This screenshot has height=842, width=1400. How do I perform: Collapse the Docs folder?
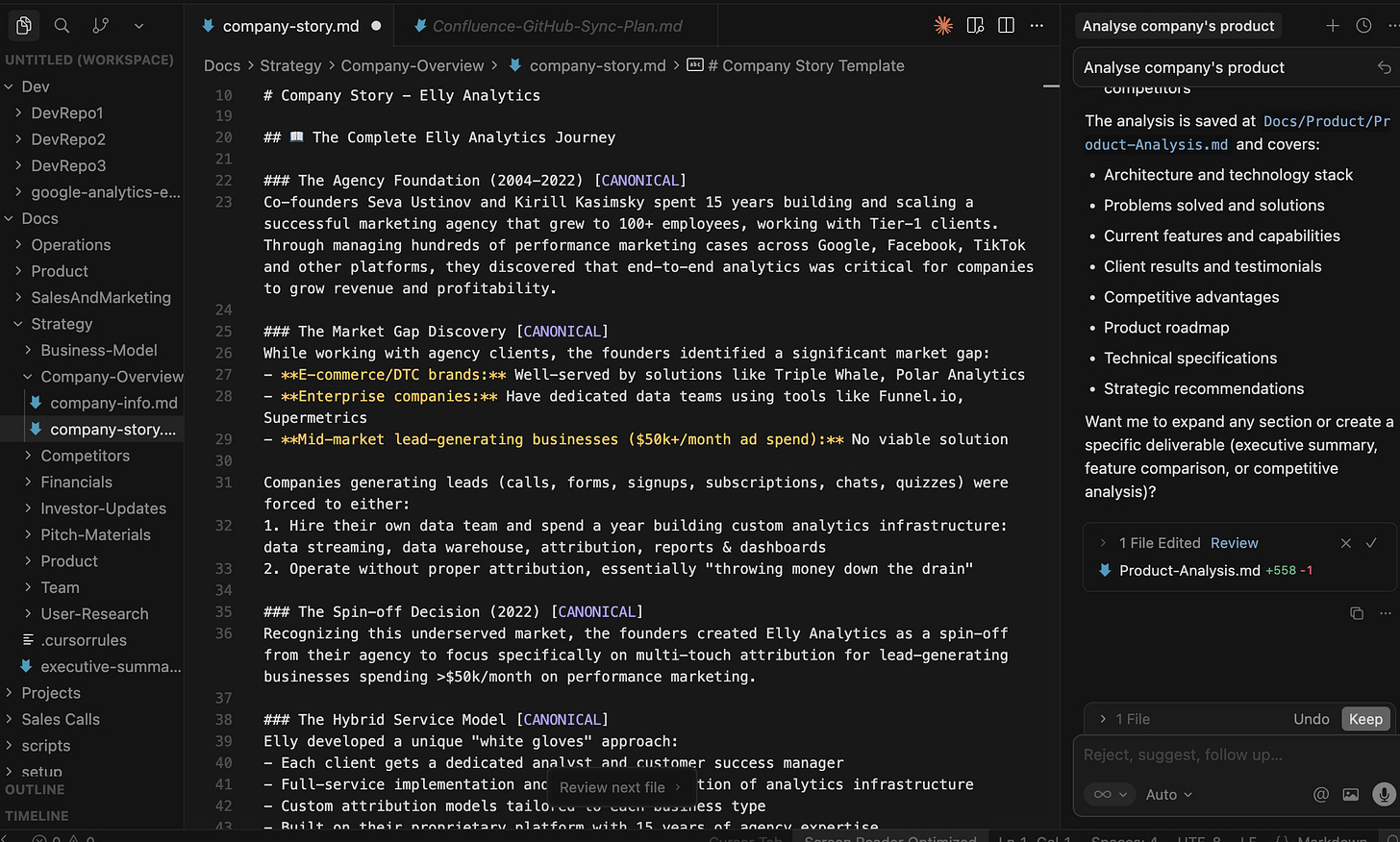coord(91,218)
